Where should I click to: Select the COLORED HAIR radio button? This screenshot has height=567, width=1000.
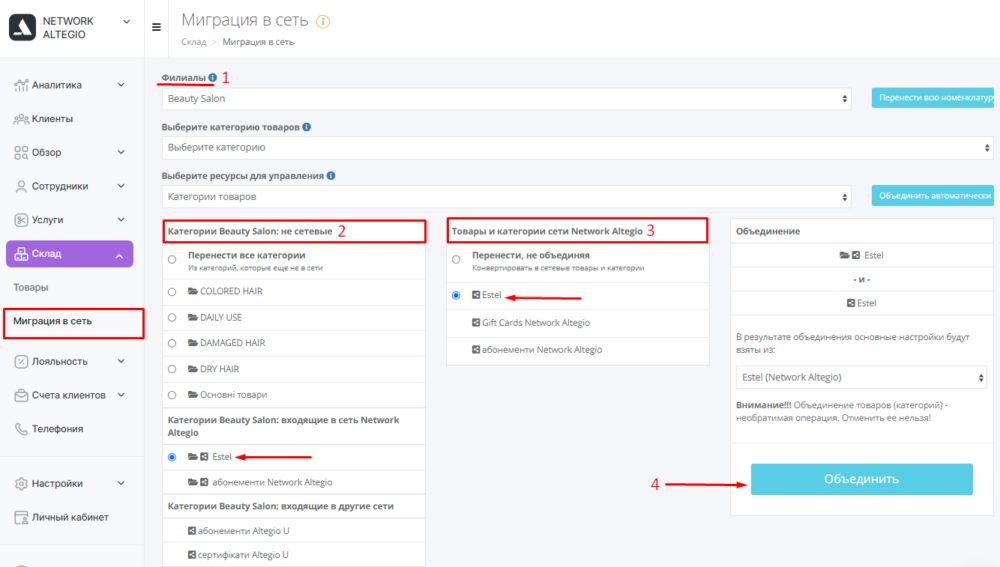pos(172,292)
